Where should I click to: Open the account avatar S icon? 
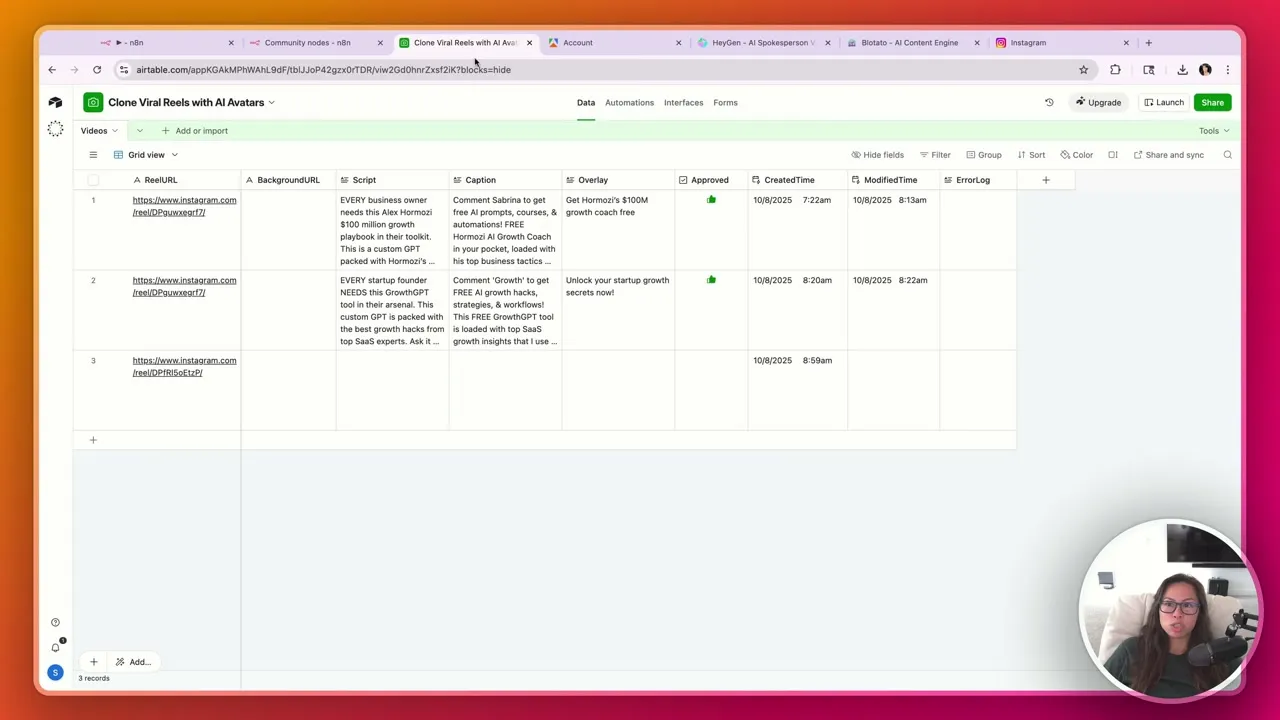[55, 672]
